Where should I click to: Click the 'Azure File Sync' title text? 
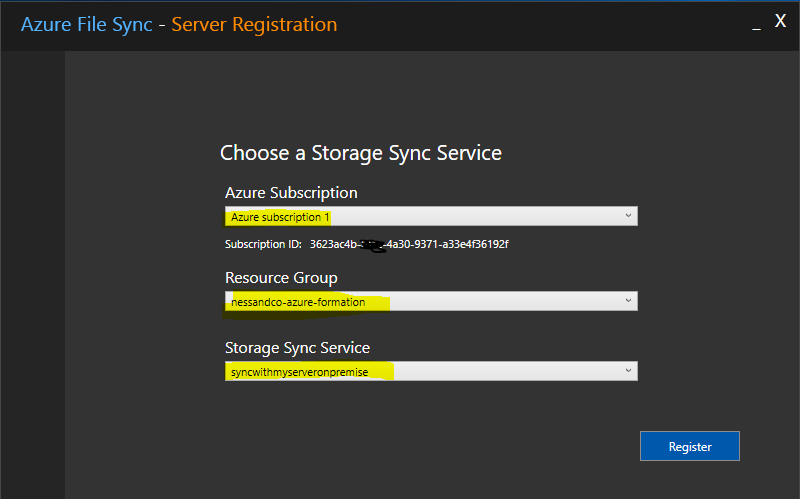pyautogui.click(x=87, y=24)
